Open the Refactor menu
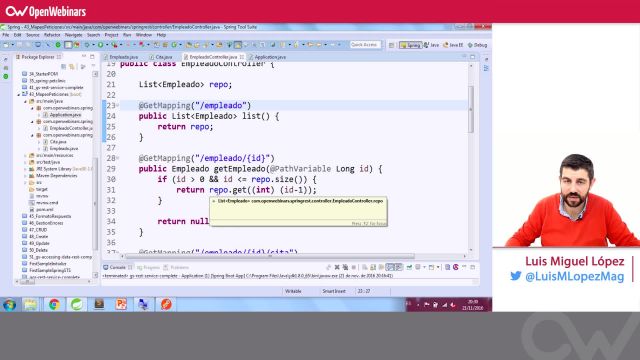 tap(52, 35)
